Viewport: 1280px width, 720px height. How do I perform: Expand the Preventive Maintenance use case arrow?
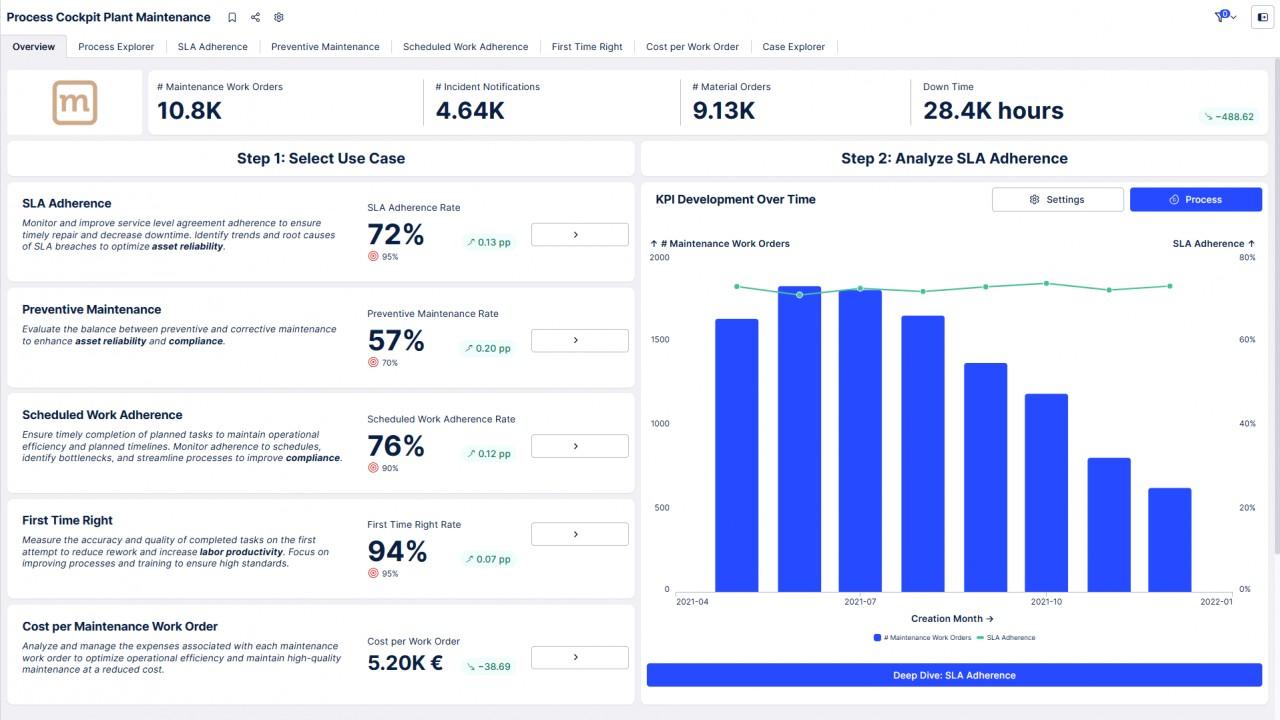coord(579,340)
